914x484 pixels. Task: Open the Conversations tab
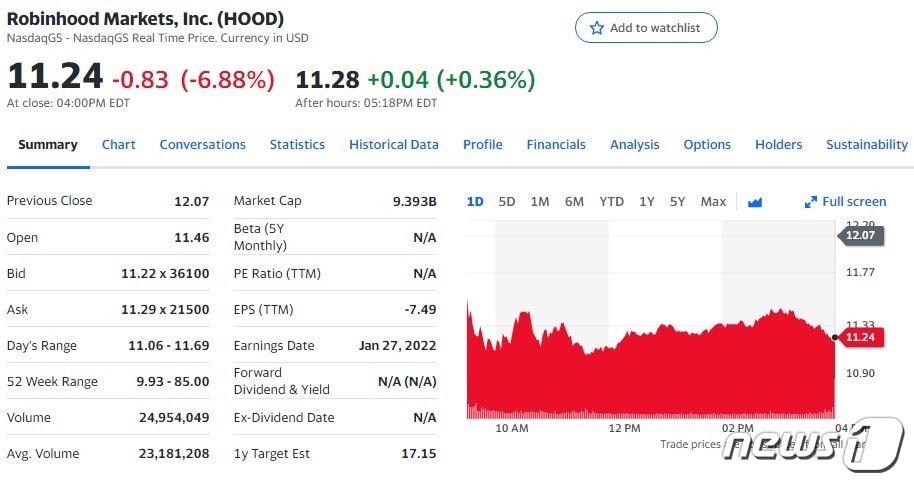point(202,144)
